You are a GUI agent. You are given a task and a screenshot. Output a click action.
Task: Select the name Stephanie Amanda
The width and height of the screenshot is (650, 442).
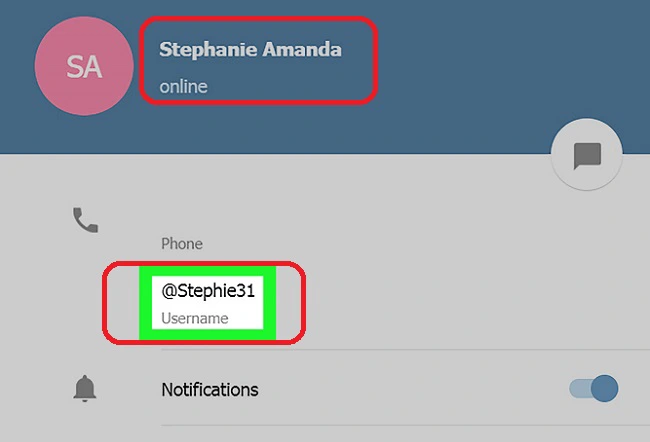coord(250,49)
